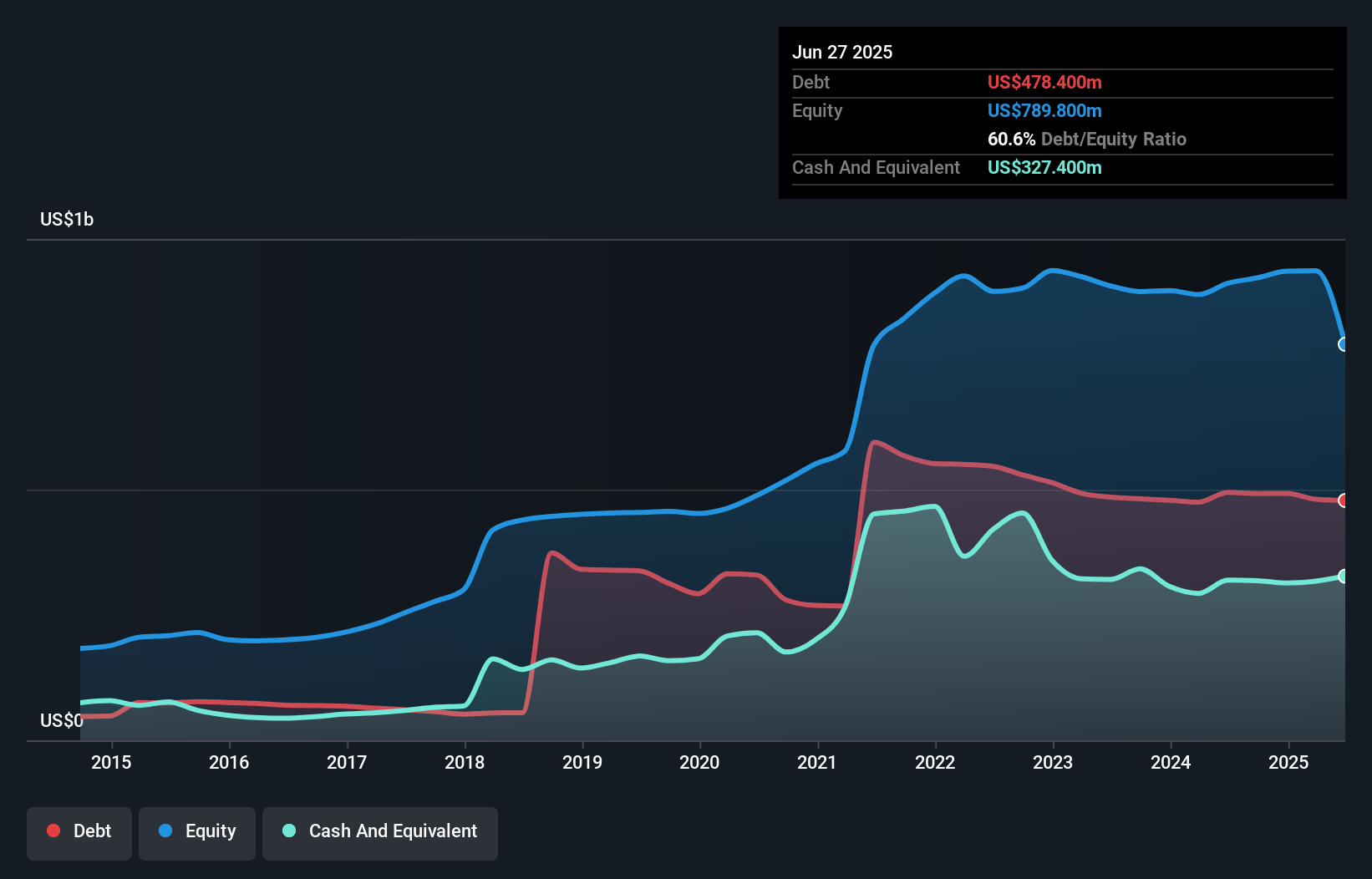
Task: Click the 2024 x-axis label
Action: pyautogui.click(x=1171, y=762)
